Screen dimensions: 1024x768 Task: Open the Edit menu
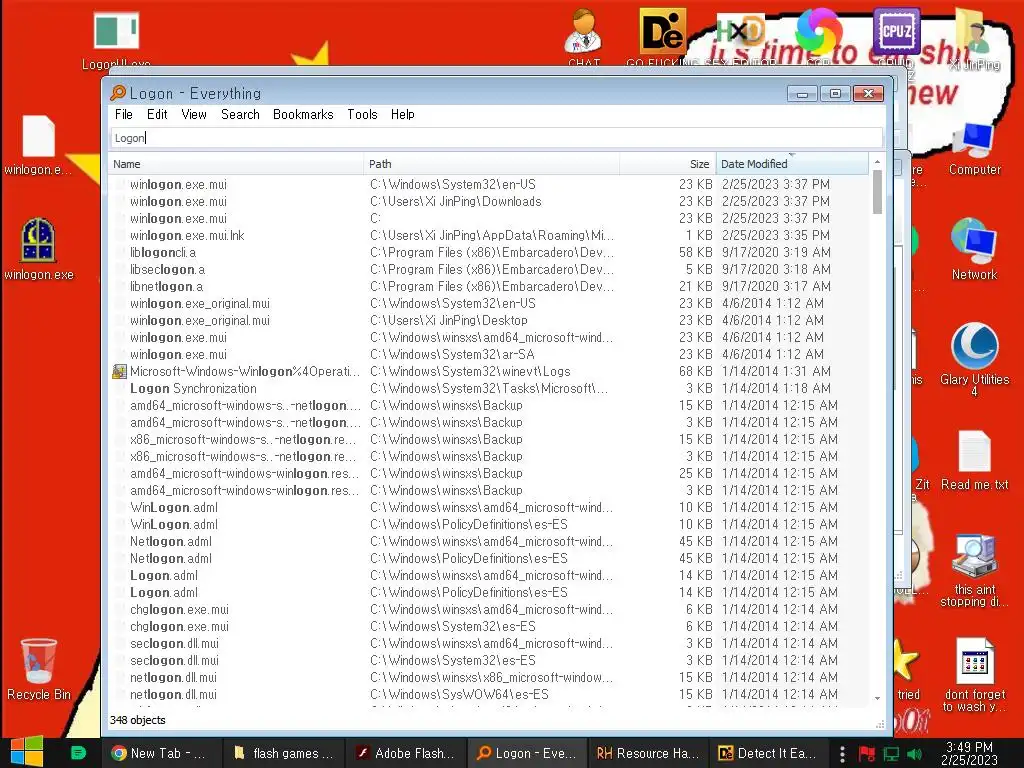click(157, 114)
